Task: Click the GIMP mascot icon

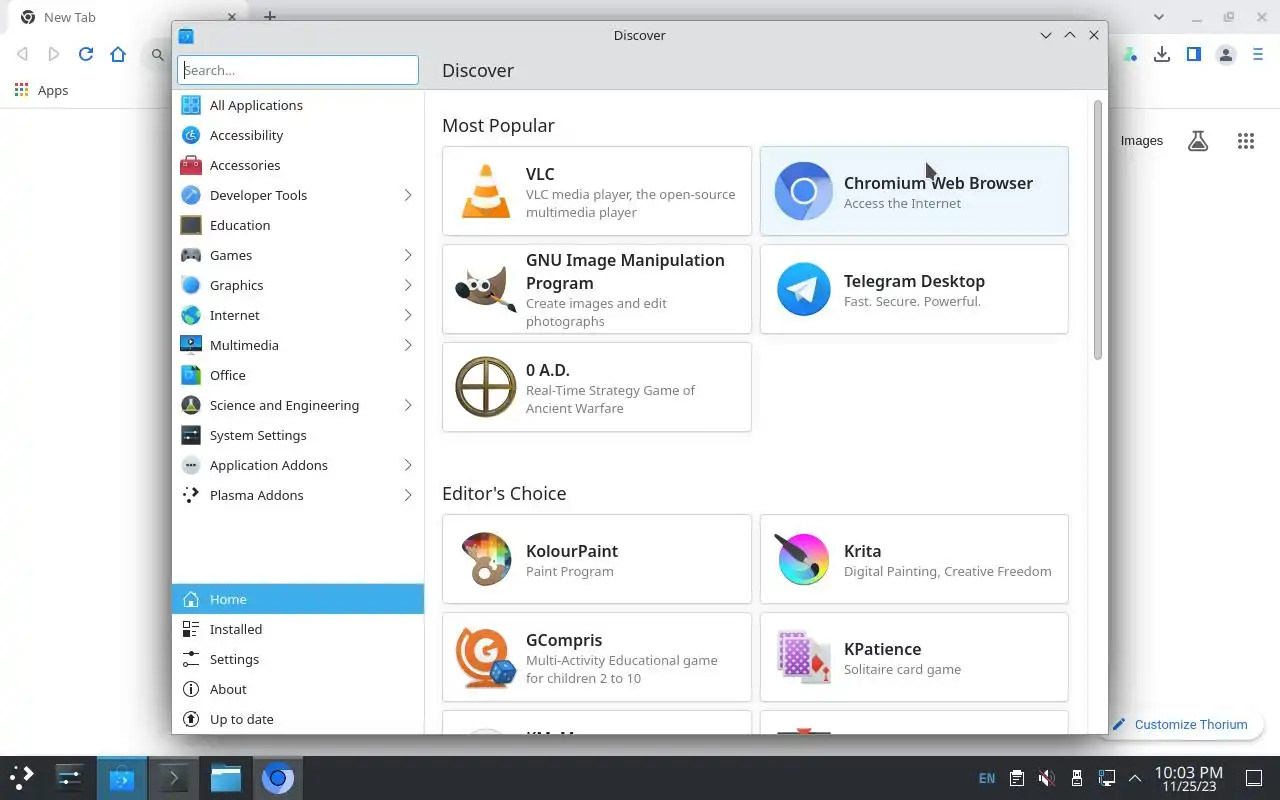Action: tap(486, 289)
